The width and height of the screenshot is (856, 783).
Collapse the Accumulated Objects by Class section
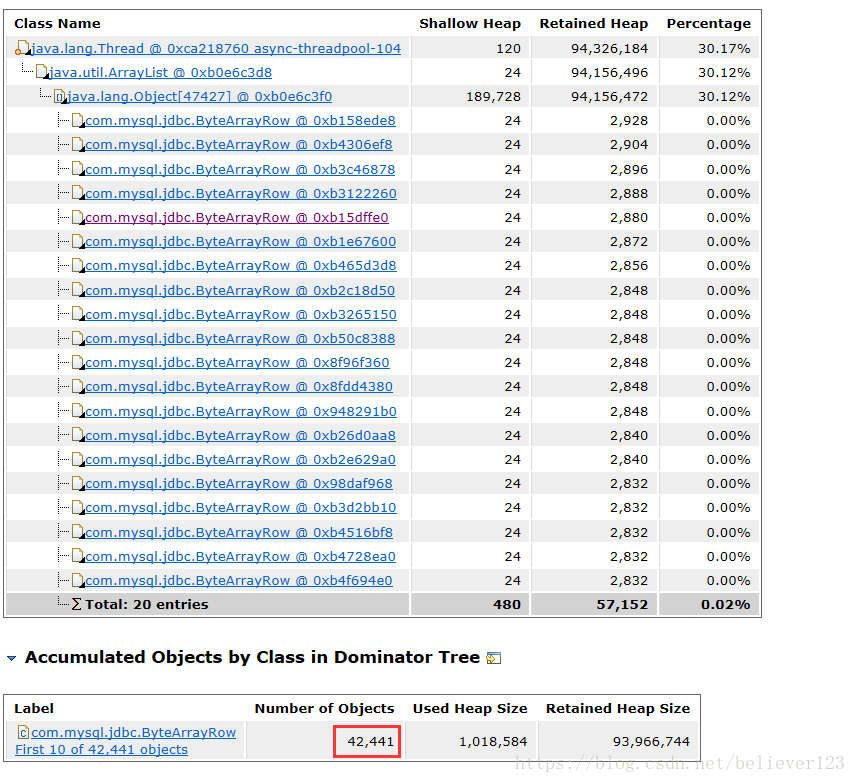coord(12,658)
